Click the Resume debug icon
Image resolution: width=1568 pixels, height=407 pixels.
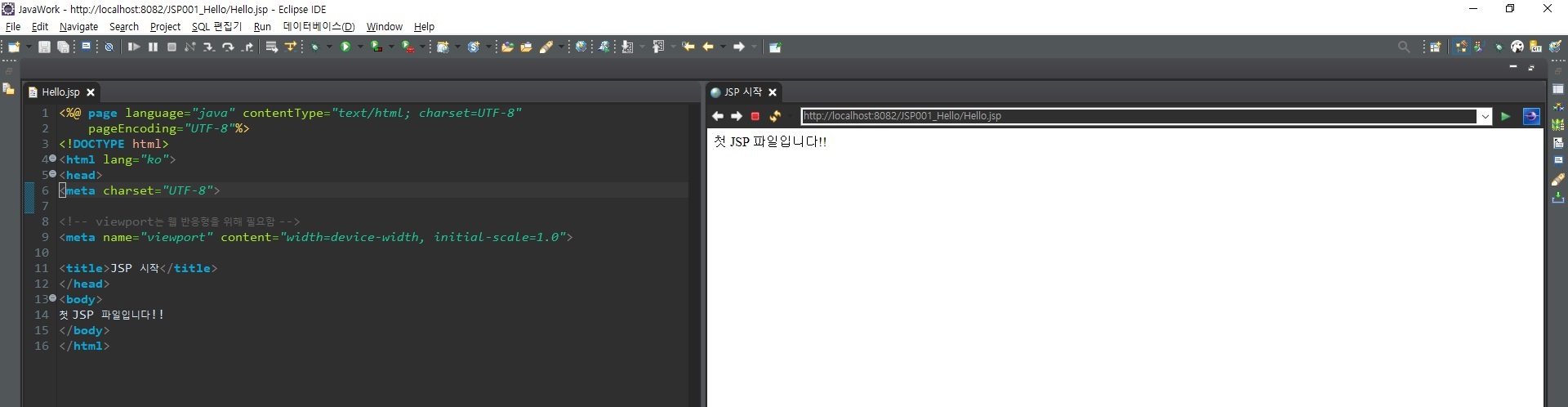134,47
